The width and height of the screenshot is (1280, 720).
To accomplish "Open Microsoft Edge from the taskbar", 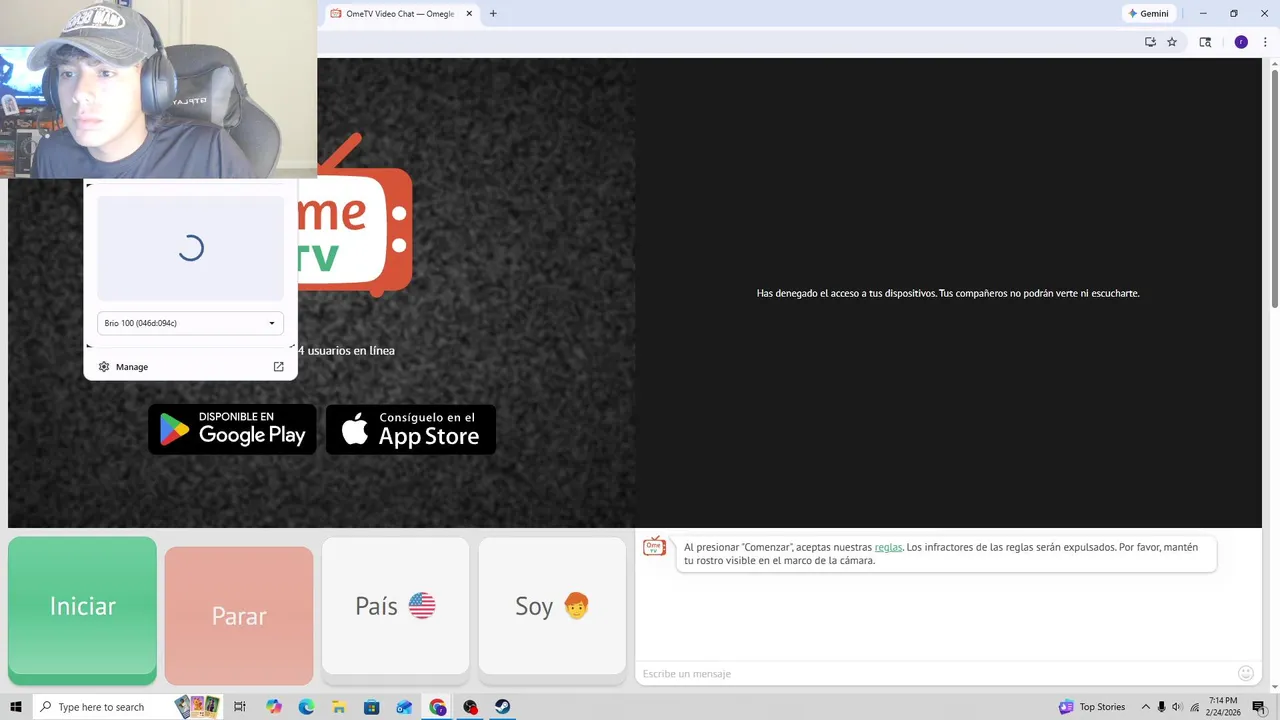I will 306,707.
